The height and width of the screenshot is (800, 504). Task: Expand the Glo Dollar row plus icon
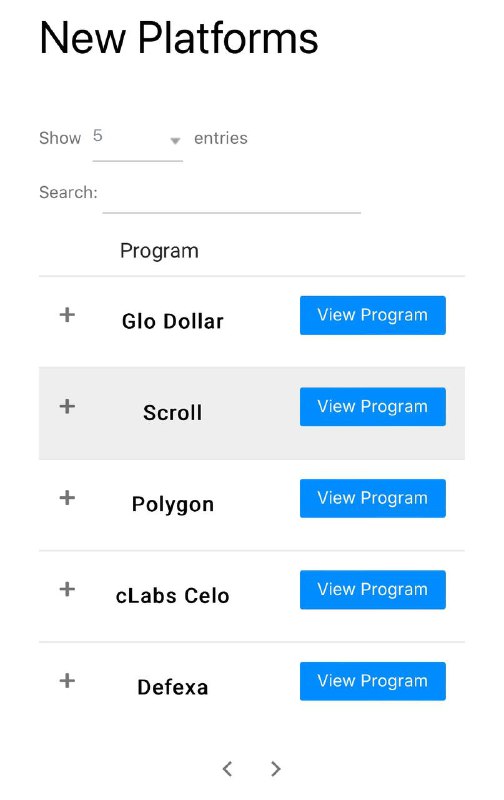[x=67, y=315]
